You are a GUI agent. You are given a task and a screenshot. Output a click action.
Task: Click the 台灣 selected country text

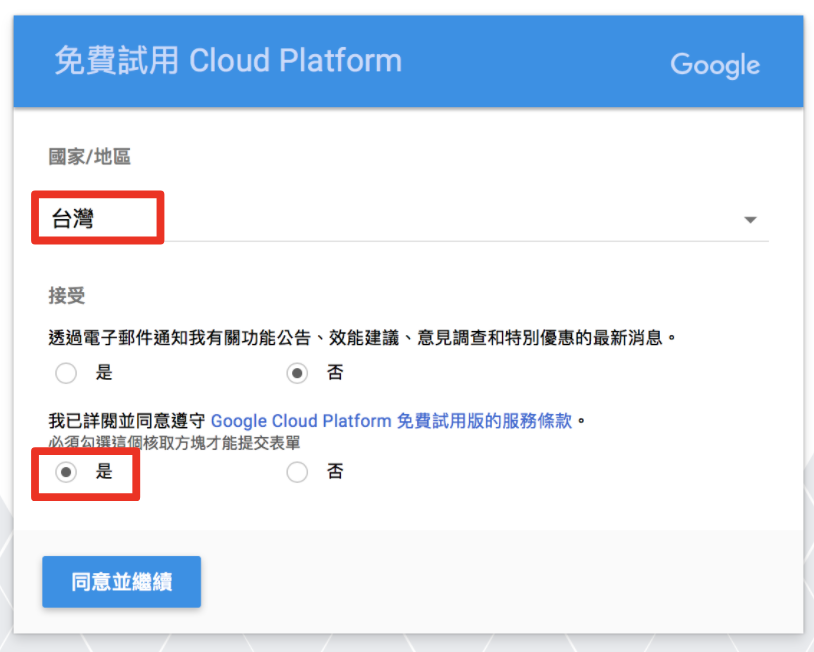73,219
